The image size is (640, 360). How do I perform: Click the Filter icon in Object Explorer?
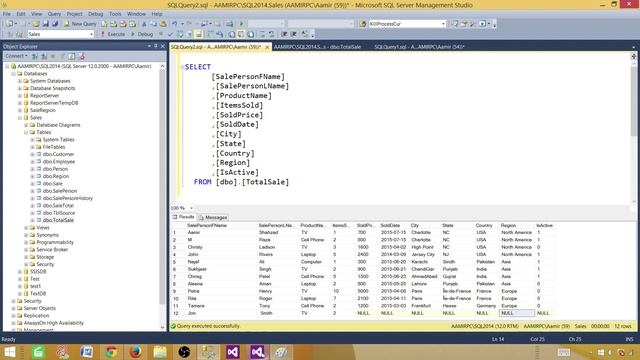click(62, 56)
